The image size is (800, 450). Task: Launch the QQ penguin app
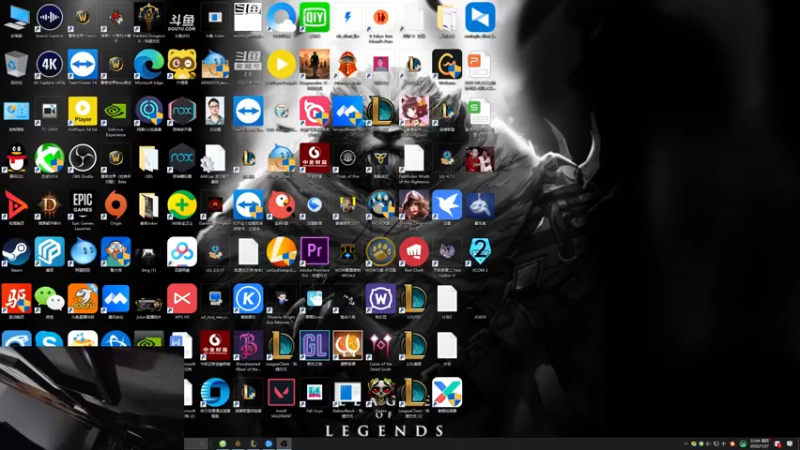pyautogui.click(x=16, y=158)
